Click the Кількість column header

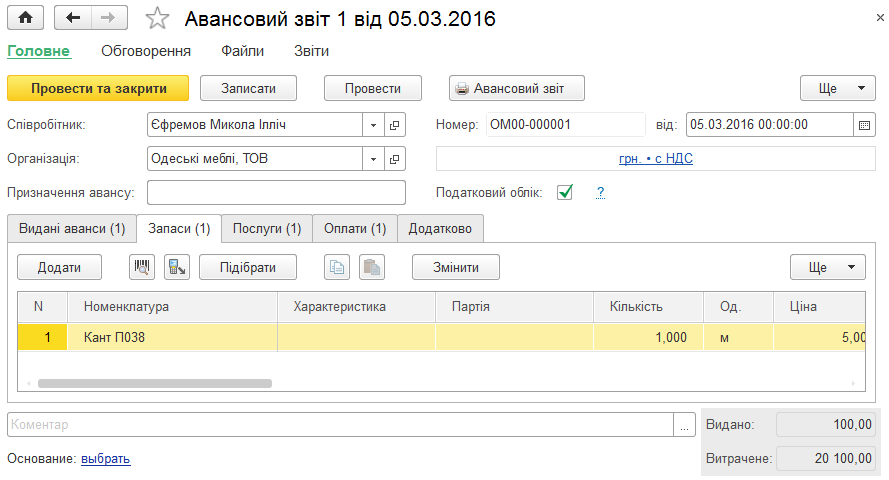[649, 307]
